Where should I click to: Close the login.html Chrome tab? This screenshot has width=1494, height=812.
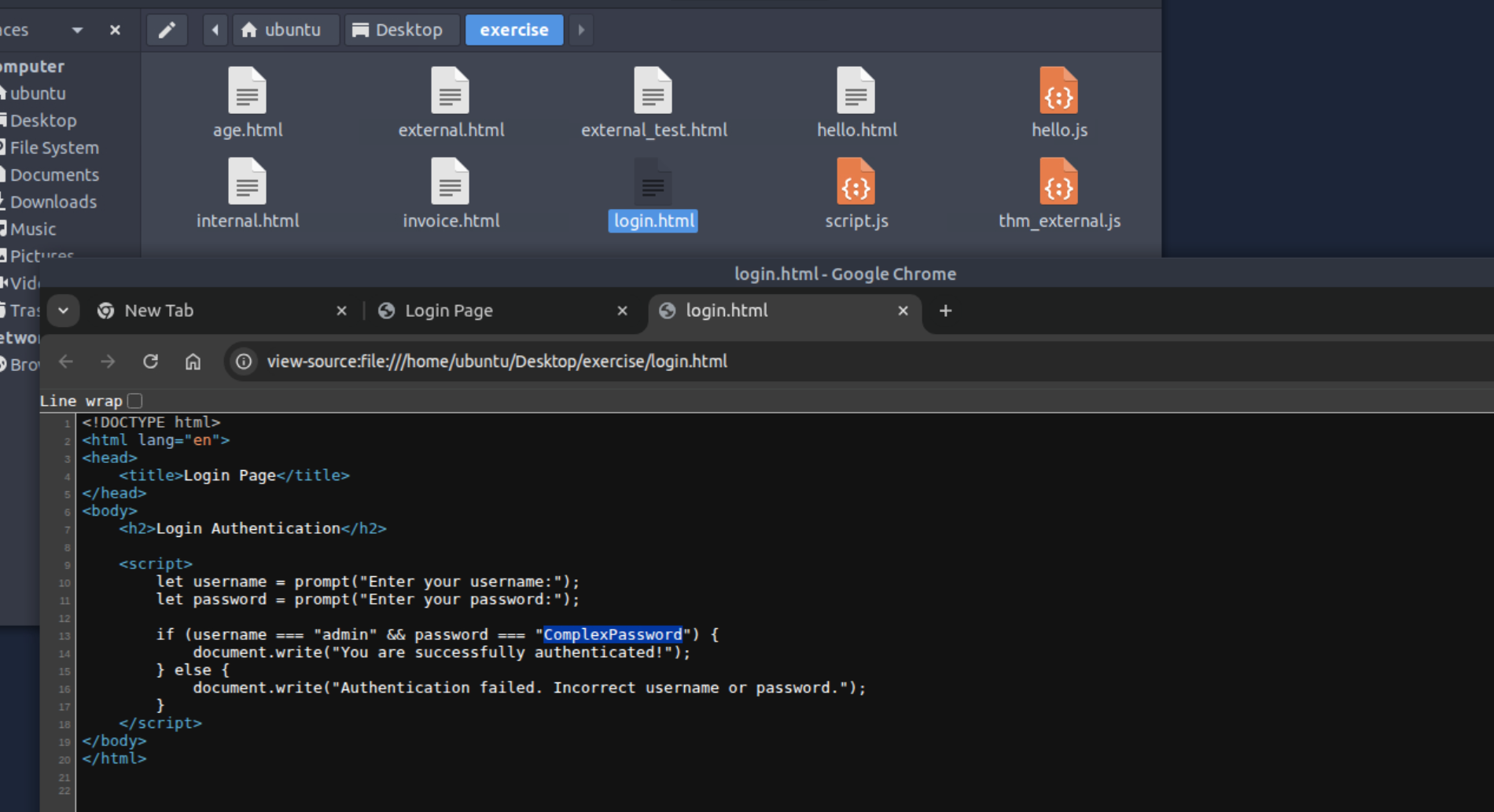pyautogui.click(x=903, y=310)
